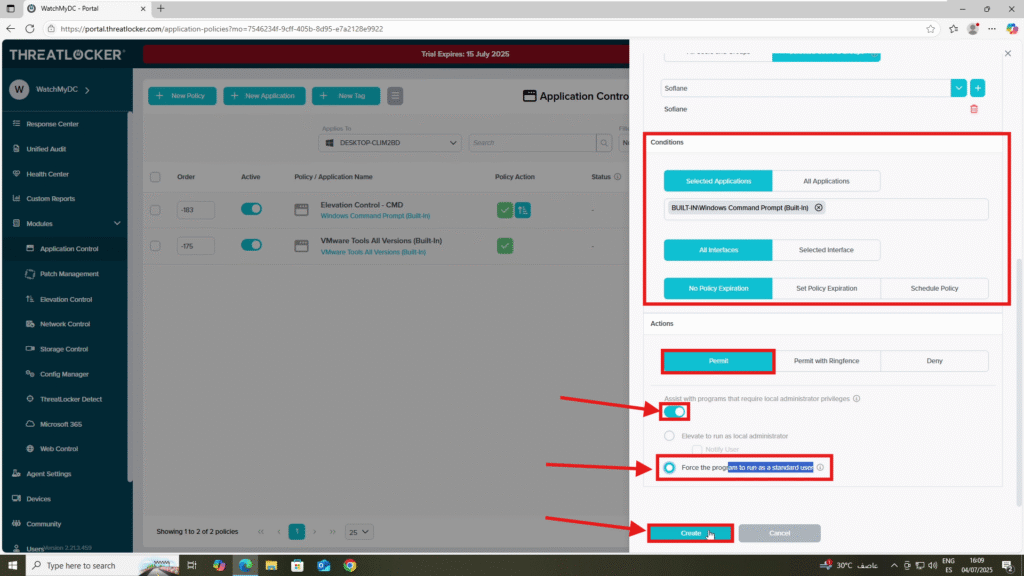Check the VMware Tools row checkbox
The image size is (1024, 576).
point(155,246)
